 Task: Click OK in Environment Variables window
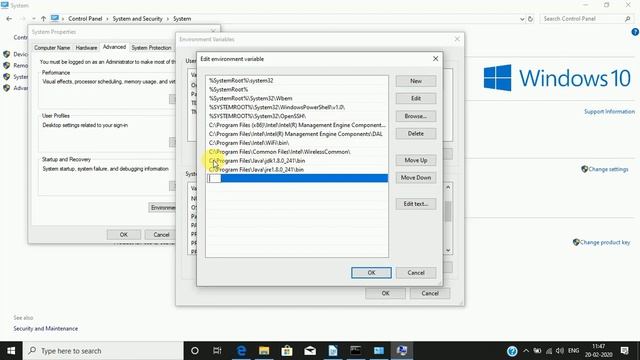tap(385, 293)
